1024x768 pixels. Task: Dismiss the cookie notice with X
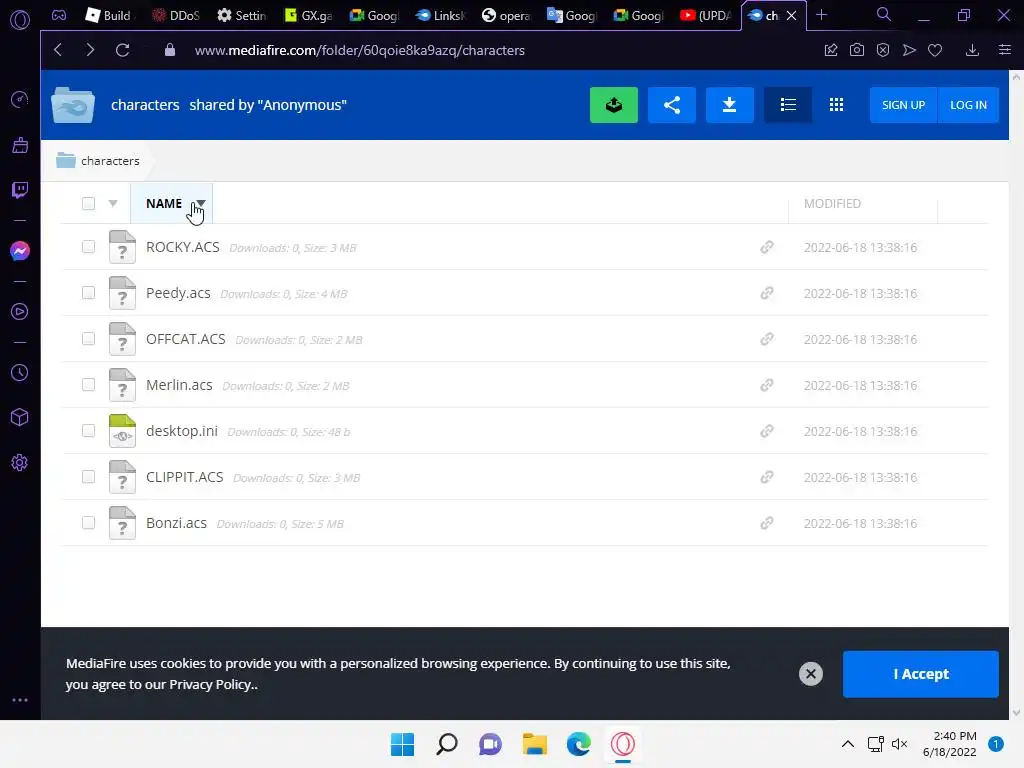coord(810,674)
